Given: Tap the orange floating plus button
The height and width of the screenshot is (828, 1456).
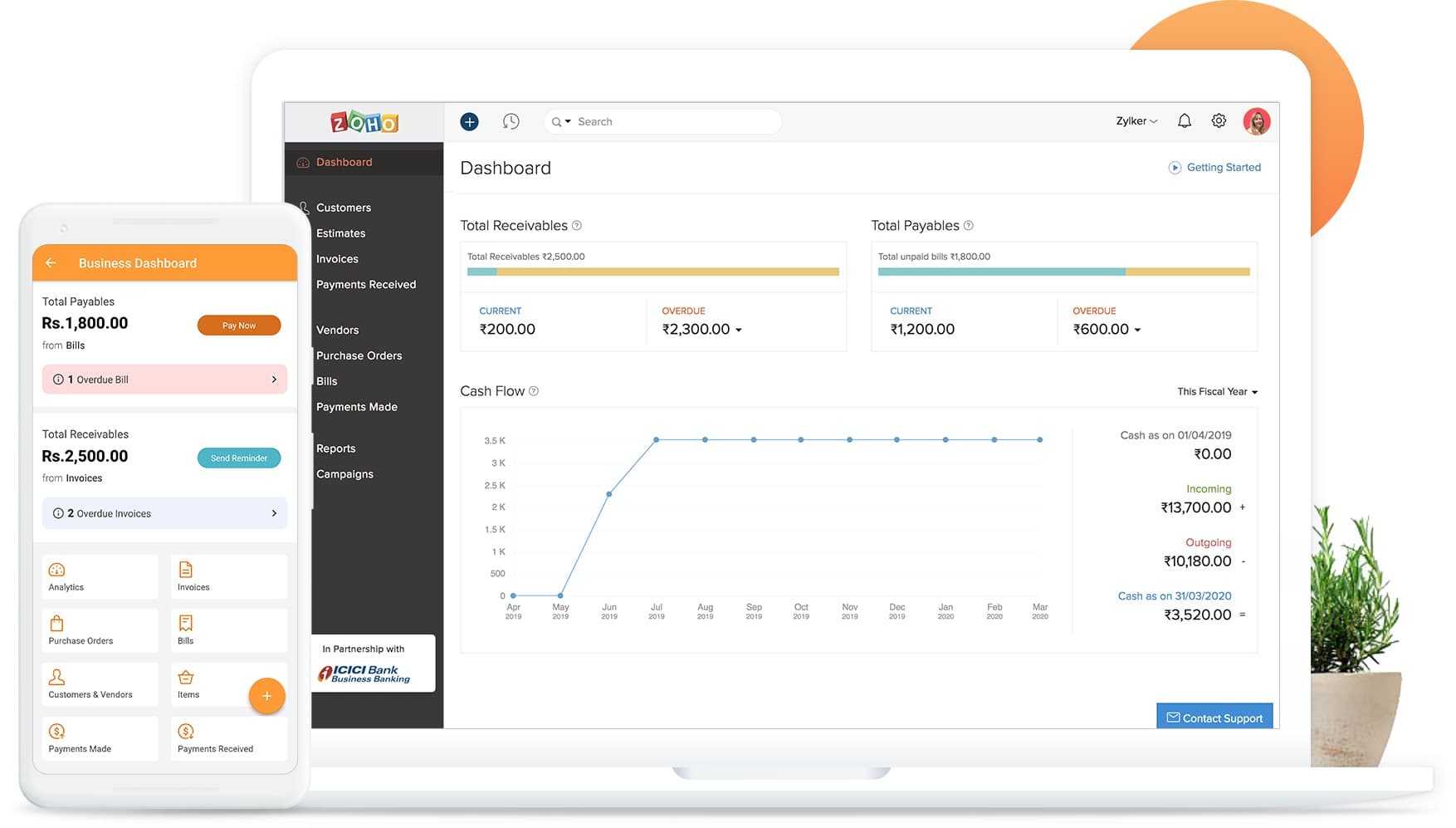Looking at the screenshot, I should tap(266, 696).
